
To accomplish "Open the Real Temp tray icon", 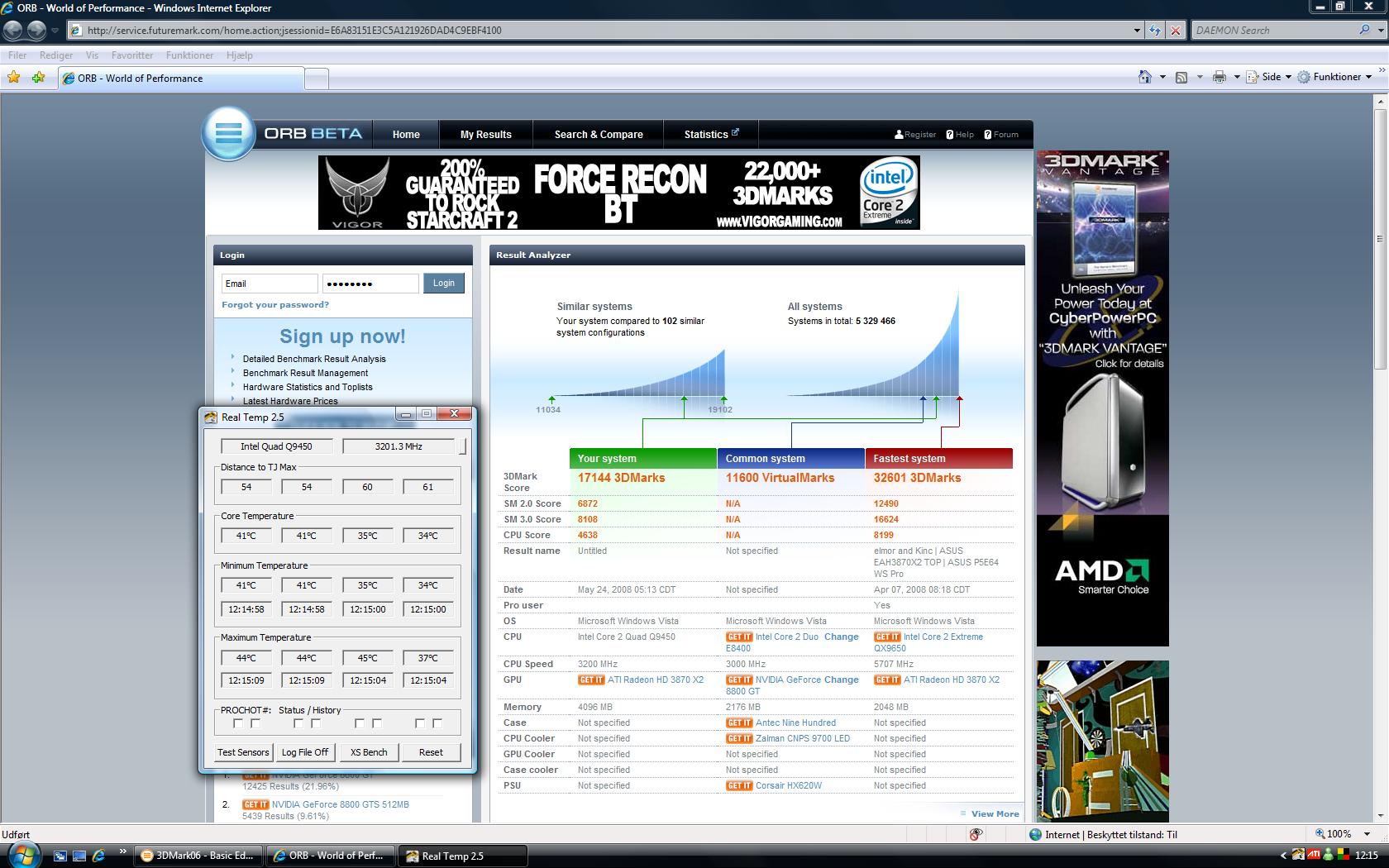I will point(1298,855).
